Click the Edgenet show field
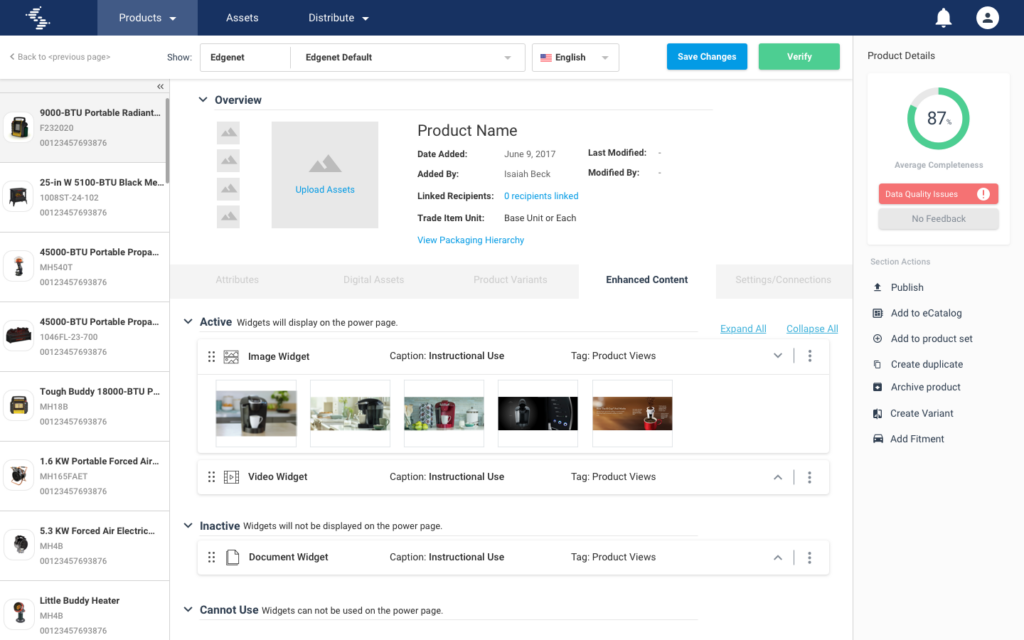 245,57
